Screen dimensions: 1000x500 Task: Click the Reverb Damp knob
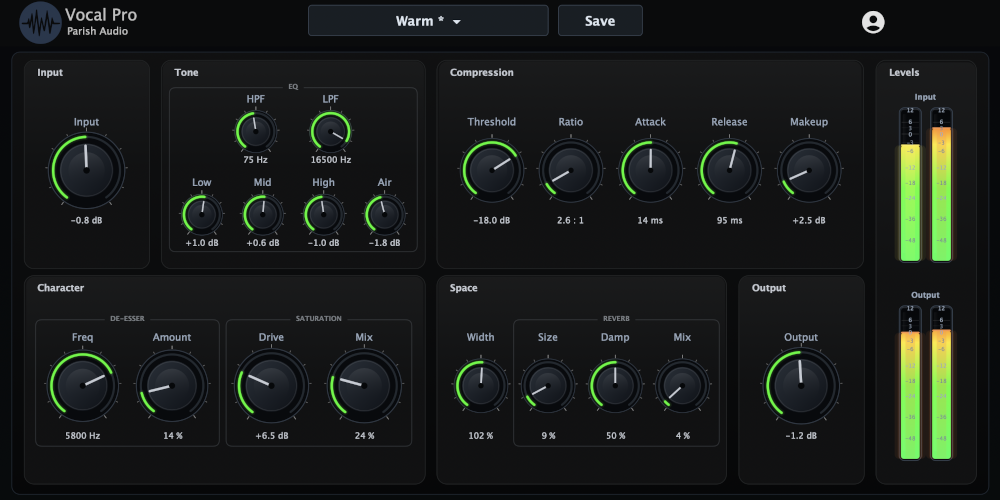pos(615,386)
